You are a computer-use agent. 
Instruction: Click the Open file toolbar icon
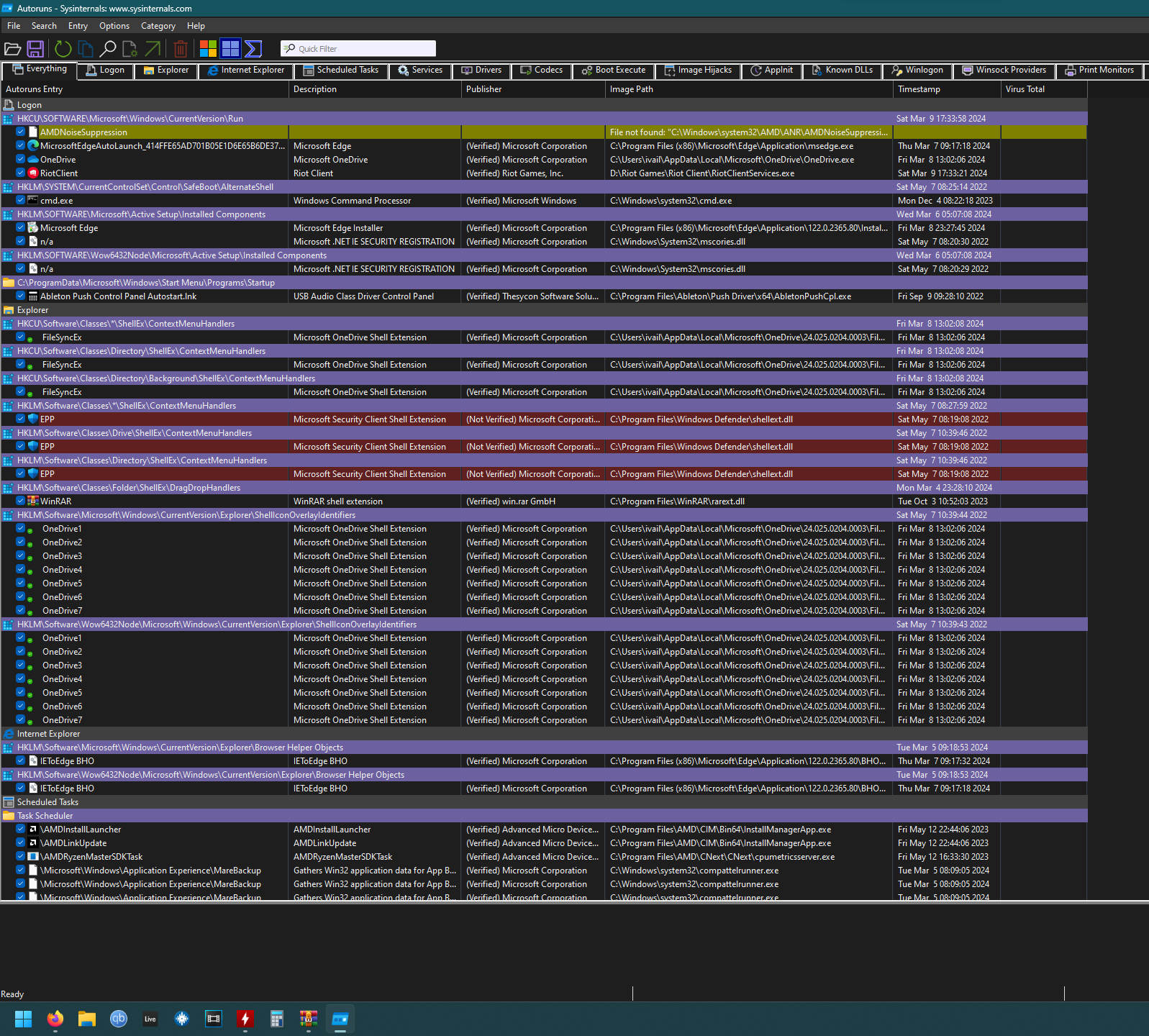(12, 49)
